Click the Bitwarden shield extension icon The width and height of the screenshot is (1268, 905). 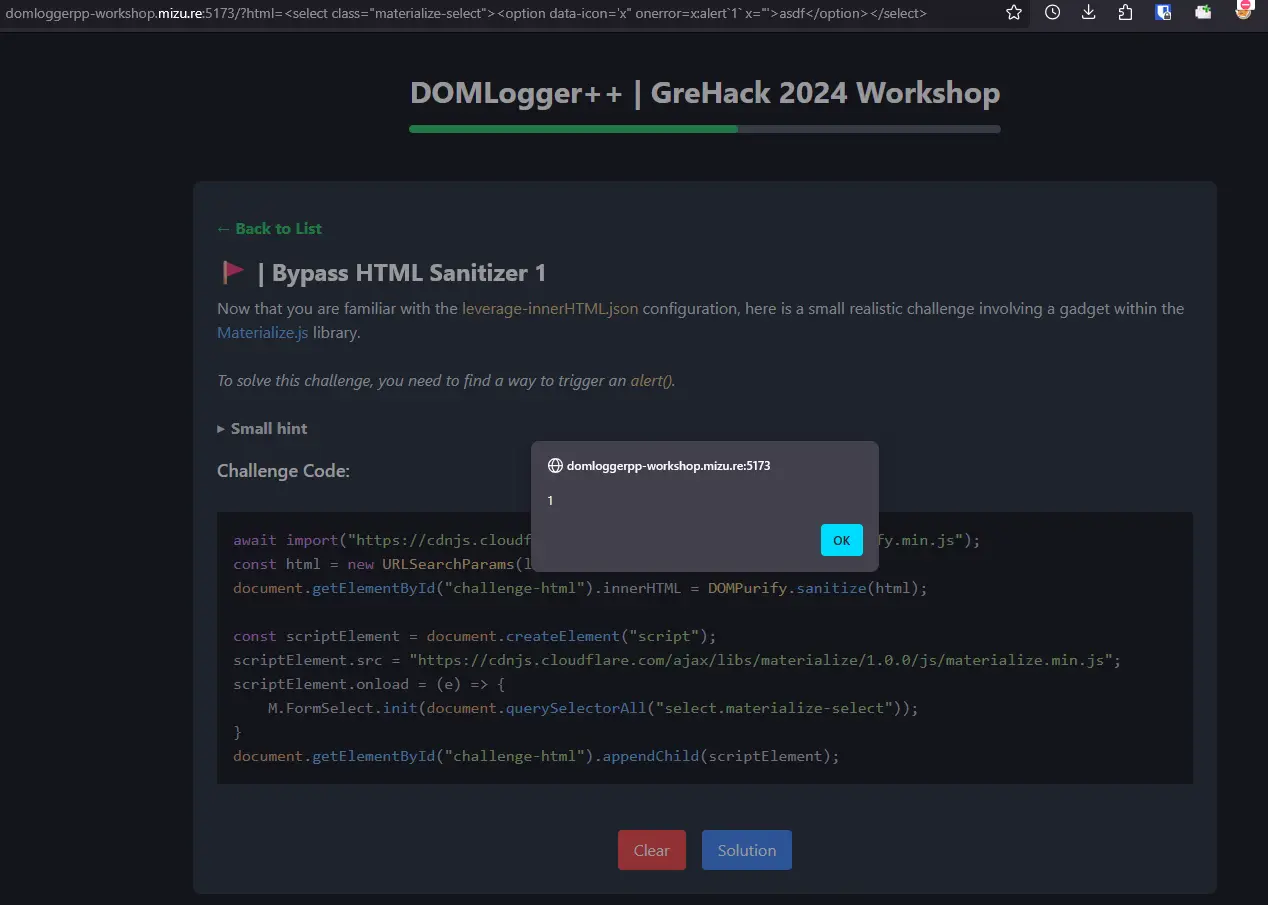pyautogui.click(x=1164, y=13)
